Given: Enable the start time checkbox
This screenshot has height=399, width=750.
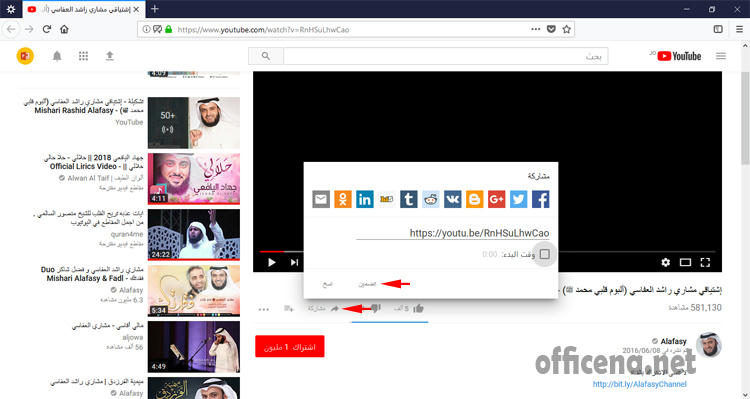Looking at the screenshot, I should tap(544, 254).
